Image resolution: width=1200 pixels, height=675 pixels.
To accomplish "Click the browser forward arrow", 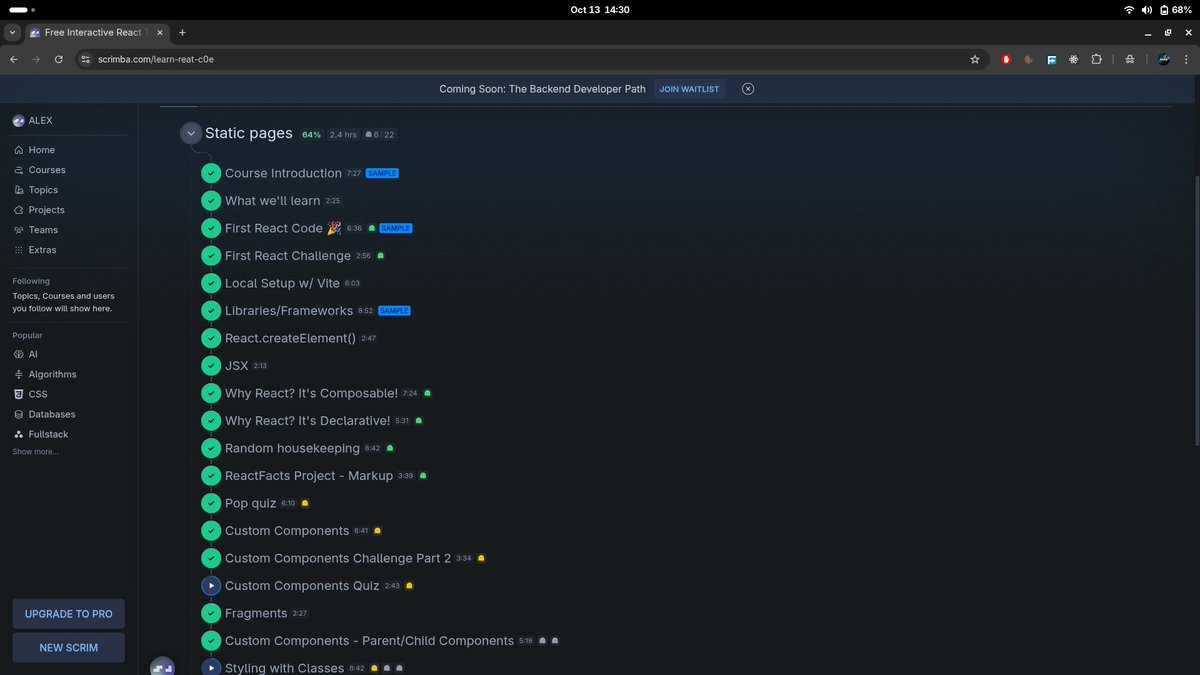I will tap(37, 59).
